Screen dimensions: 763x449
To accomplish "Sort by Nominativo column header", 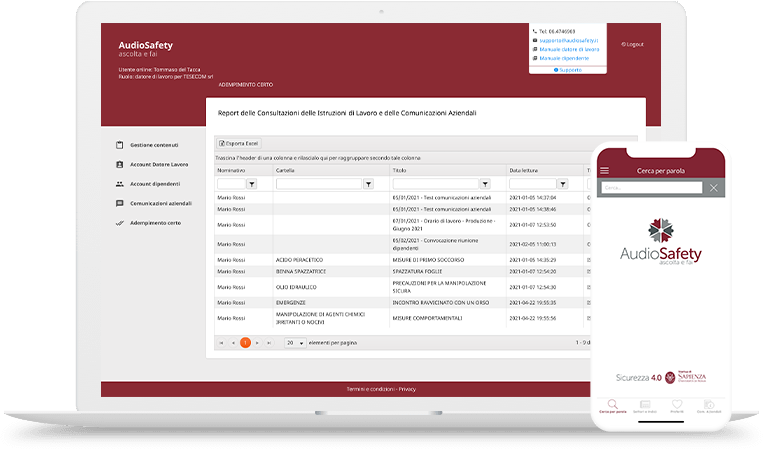I will pyautogui.click(x=231, y=170).
